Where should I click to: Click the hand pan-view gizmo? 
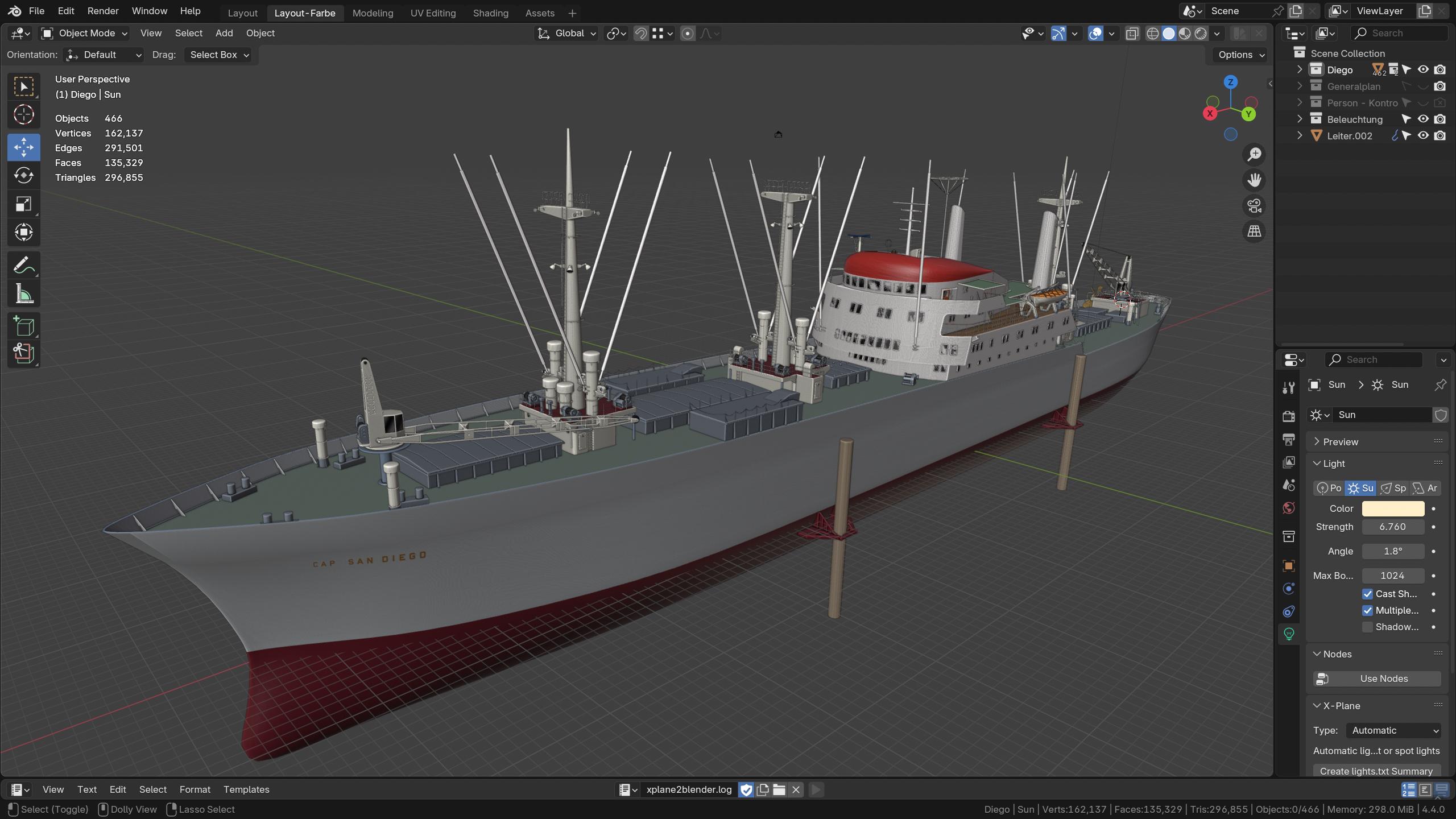pyautogui.click(x=1254, y=180)
